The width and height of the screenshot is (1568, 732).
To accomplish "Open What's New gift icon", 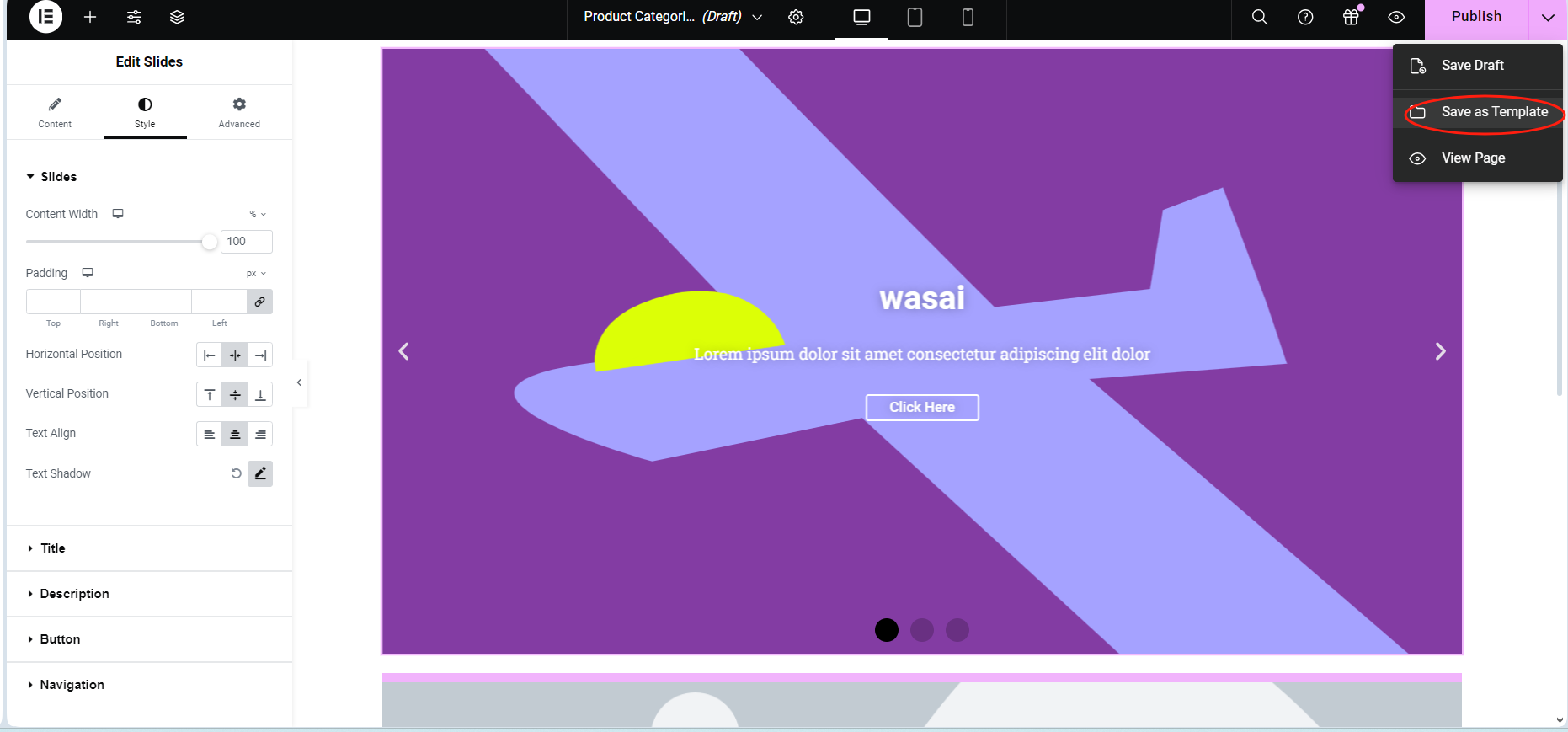I will click(1351, 17).
